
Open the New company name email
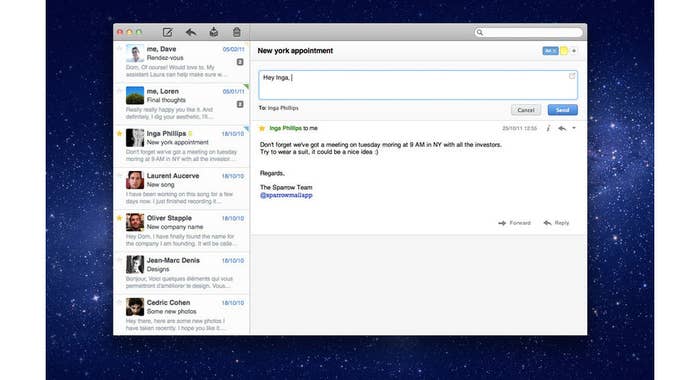(x=181, y=231)
